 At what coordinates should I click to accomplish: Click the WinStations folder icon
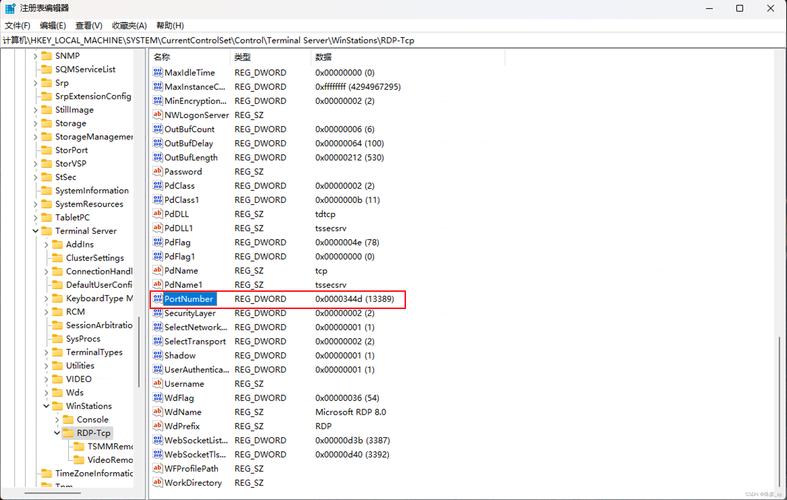coord(57,406)
